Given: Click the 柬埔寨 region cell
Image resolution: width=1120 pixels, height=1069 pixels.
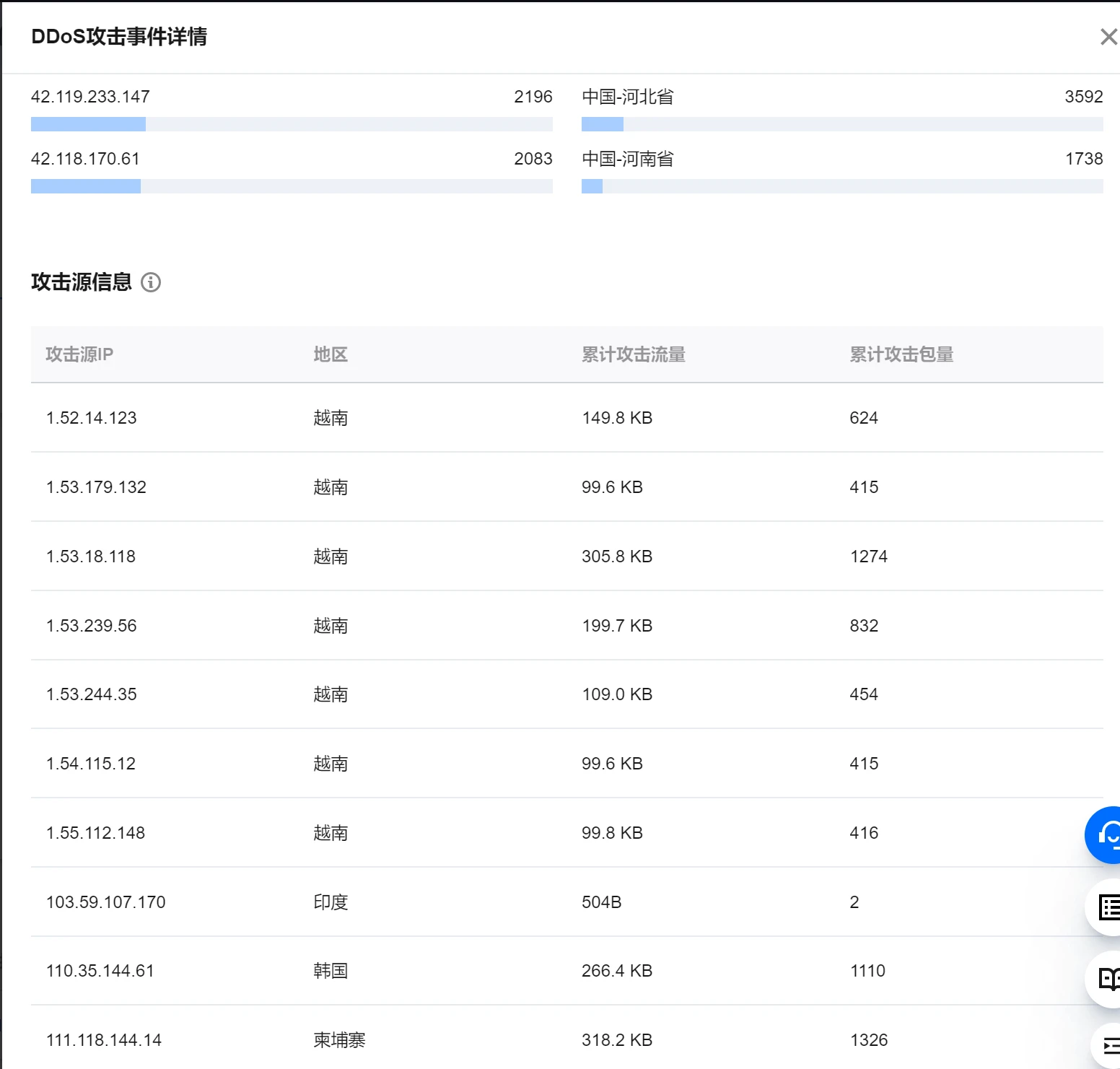Looking at the screenshot, I should pyautogui.click(x=339, y=1040).
